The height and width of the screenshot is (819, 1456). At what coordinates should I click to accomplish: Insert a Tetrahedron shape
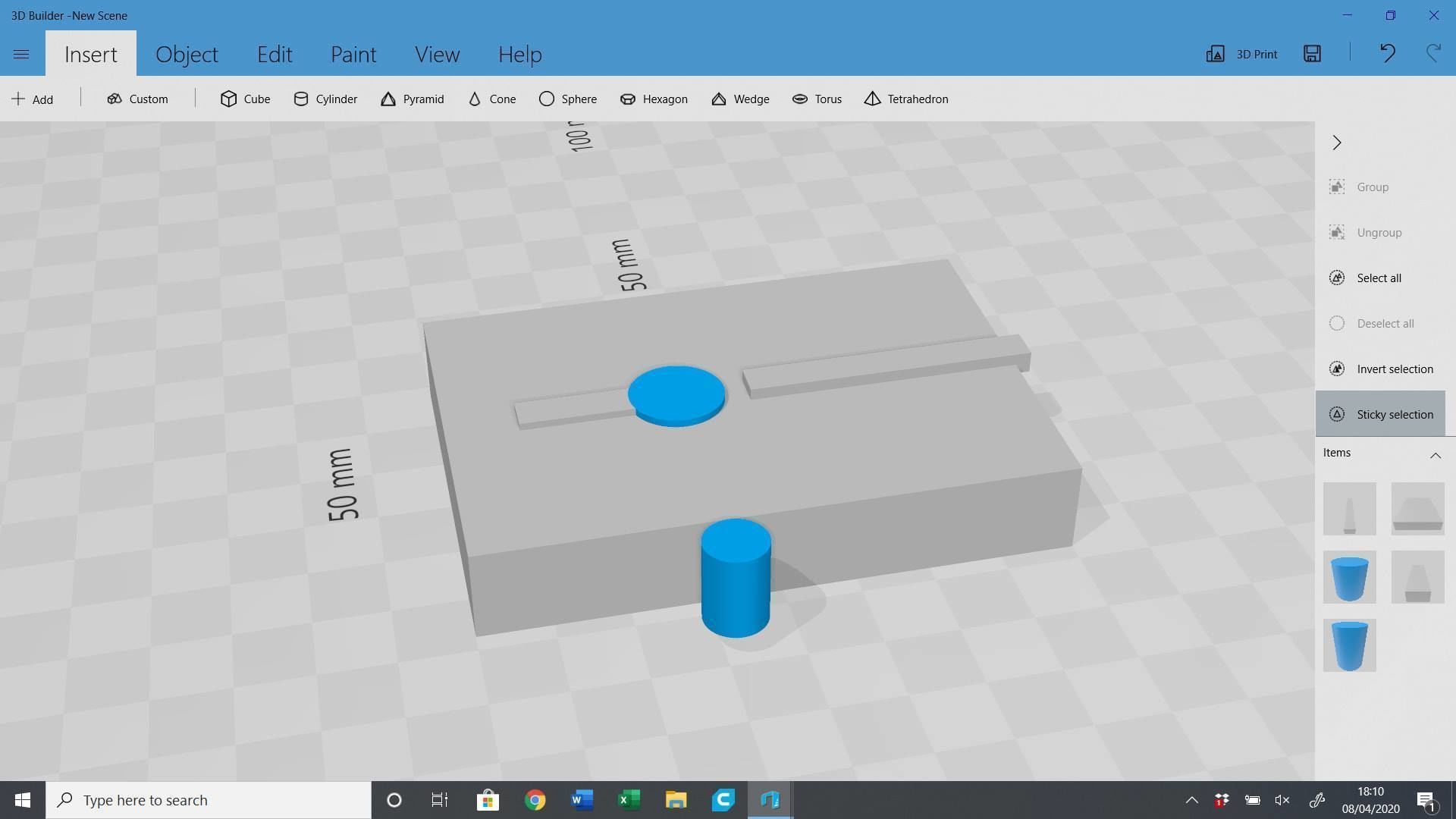point(905,99)
